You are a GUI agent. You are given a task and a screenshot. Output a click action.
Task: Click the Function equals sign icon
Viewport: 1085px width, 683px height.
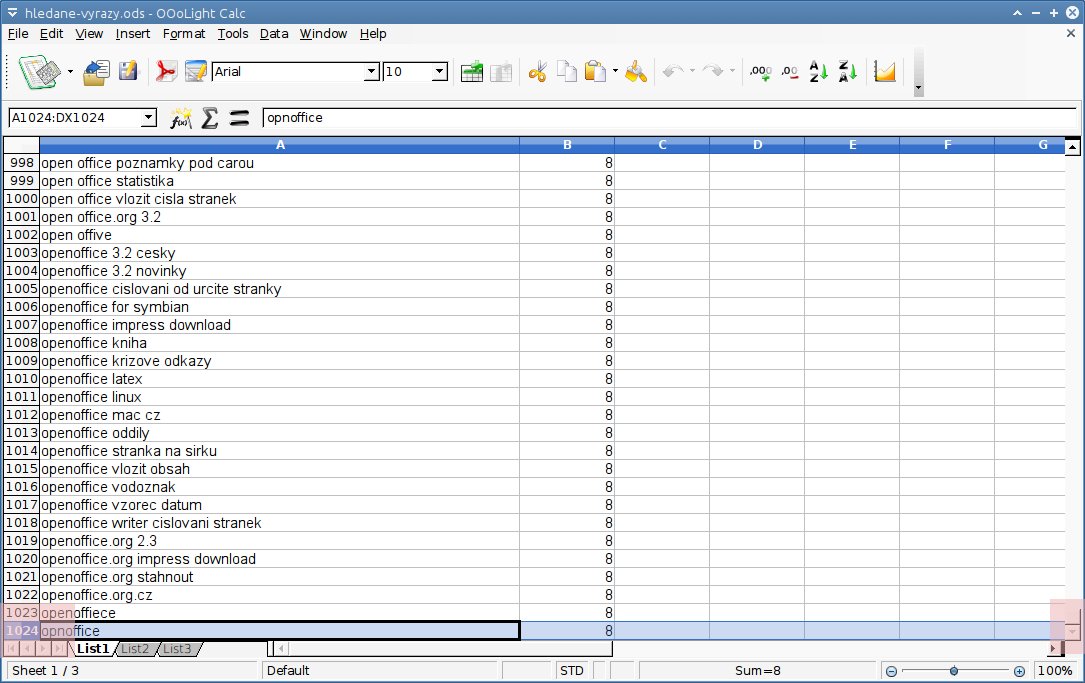click(x=239, y=118)
